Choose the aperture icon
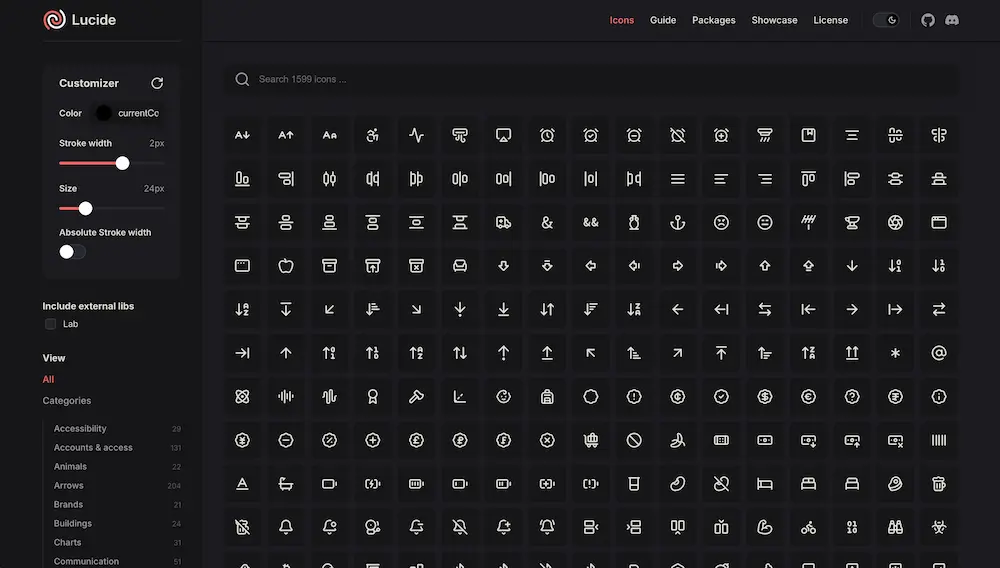Screen dimensions: 1000x568 [895, 222]
